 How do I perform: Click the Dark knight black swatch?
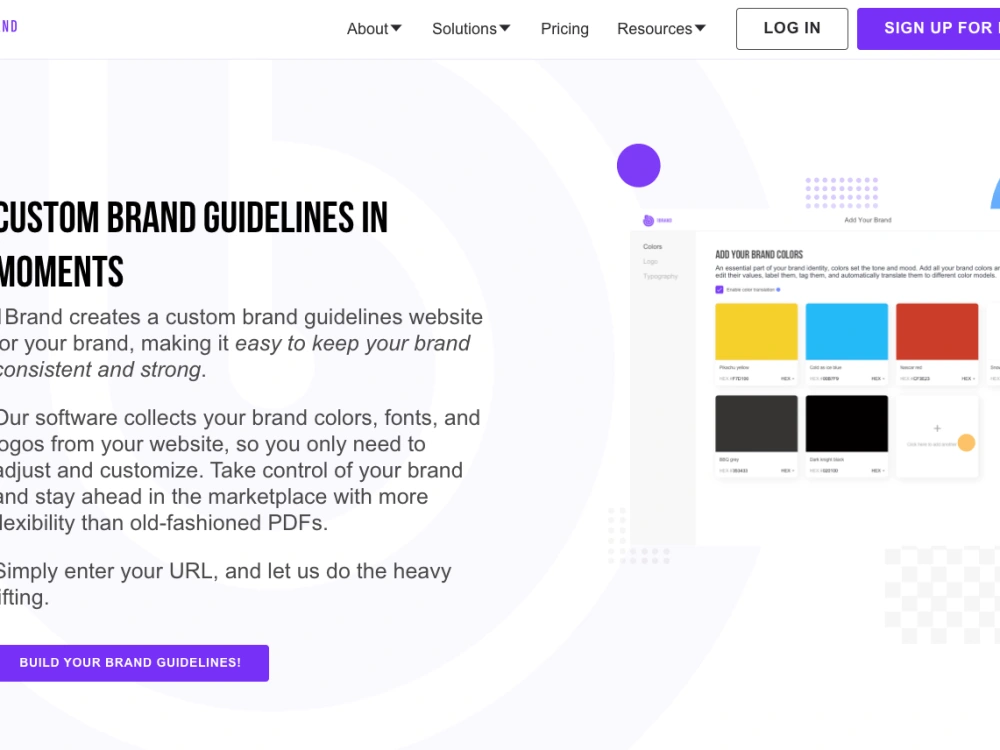(847, 423)
